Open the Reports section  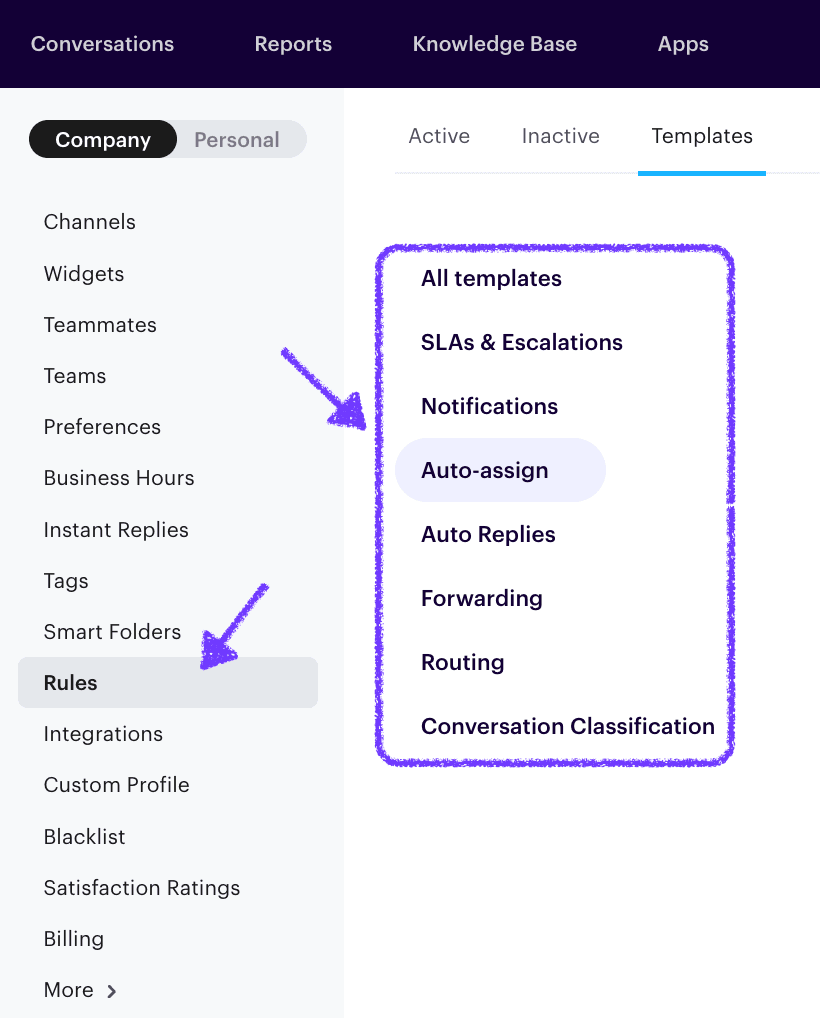[292, 43]
